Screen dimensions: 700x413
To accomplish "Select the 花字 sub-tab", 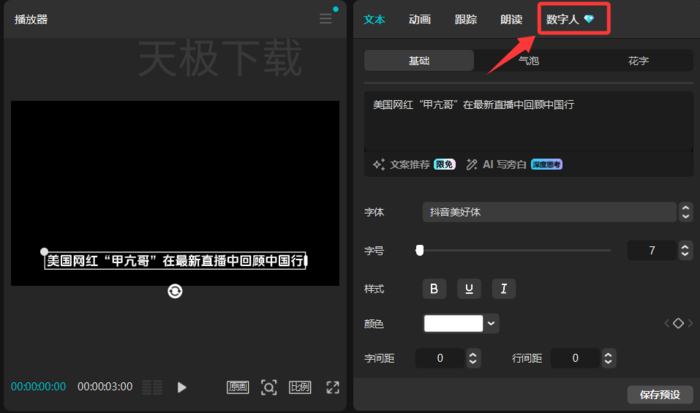I will [638, 60].
